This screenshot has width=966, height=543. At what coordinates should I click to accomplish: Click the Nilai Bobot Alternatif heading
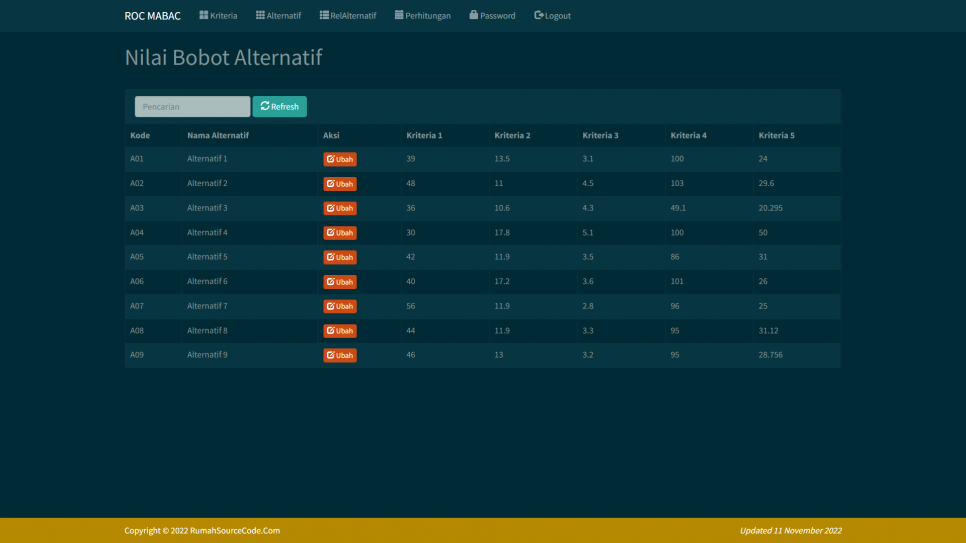pos(223,57)
